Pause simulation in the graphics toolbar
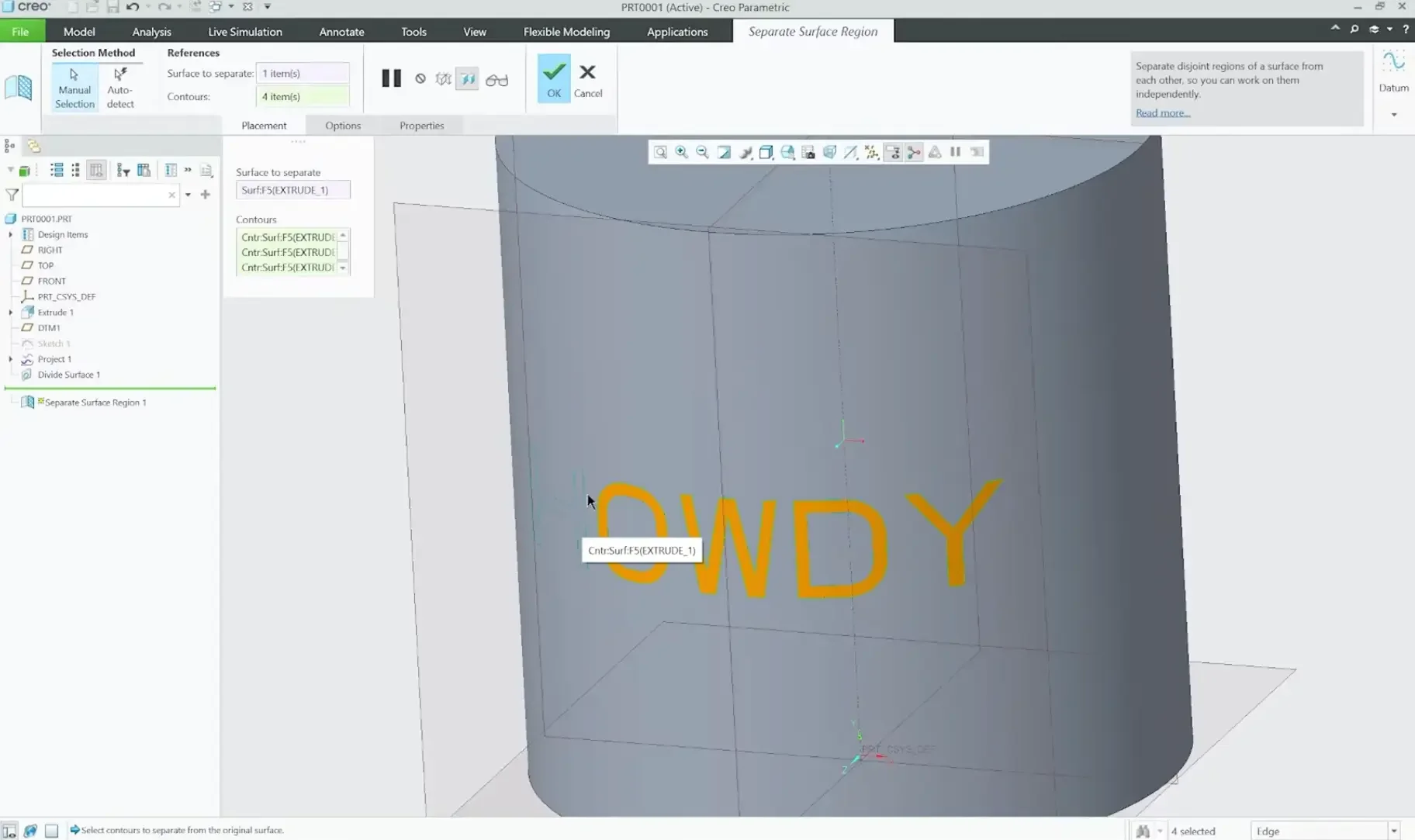 click(956, 152)
